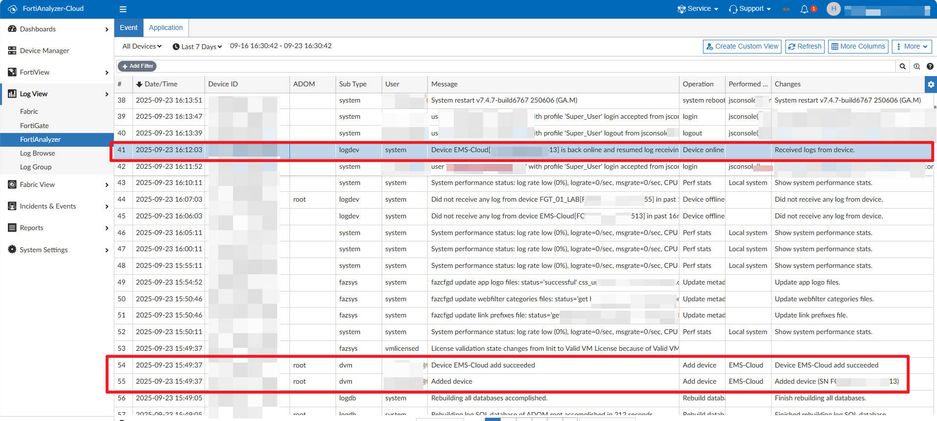Toggle the hamburger sidebar menu icon
937x421 pixels.
tap(122, 9)
